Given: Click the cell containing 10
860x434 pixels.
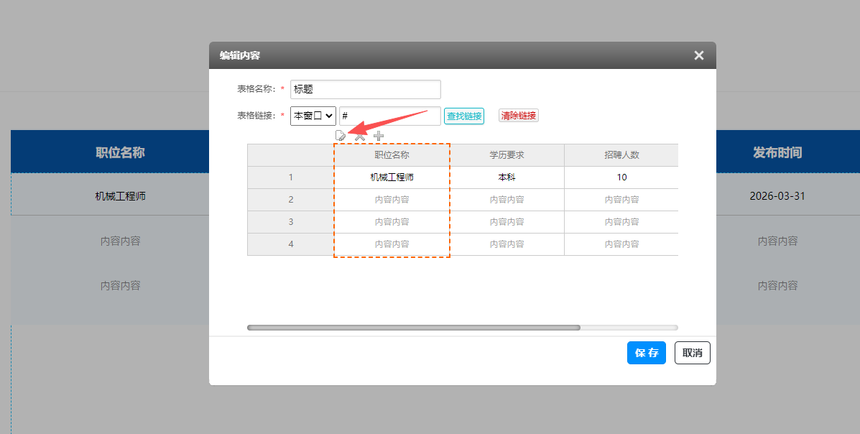Looking at the screenshot, I should pos(621,177).
